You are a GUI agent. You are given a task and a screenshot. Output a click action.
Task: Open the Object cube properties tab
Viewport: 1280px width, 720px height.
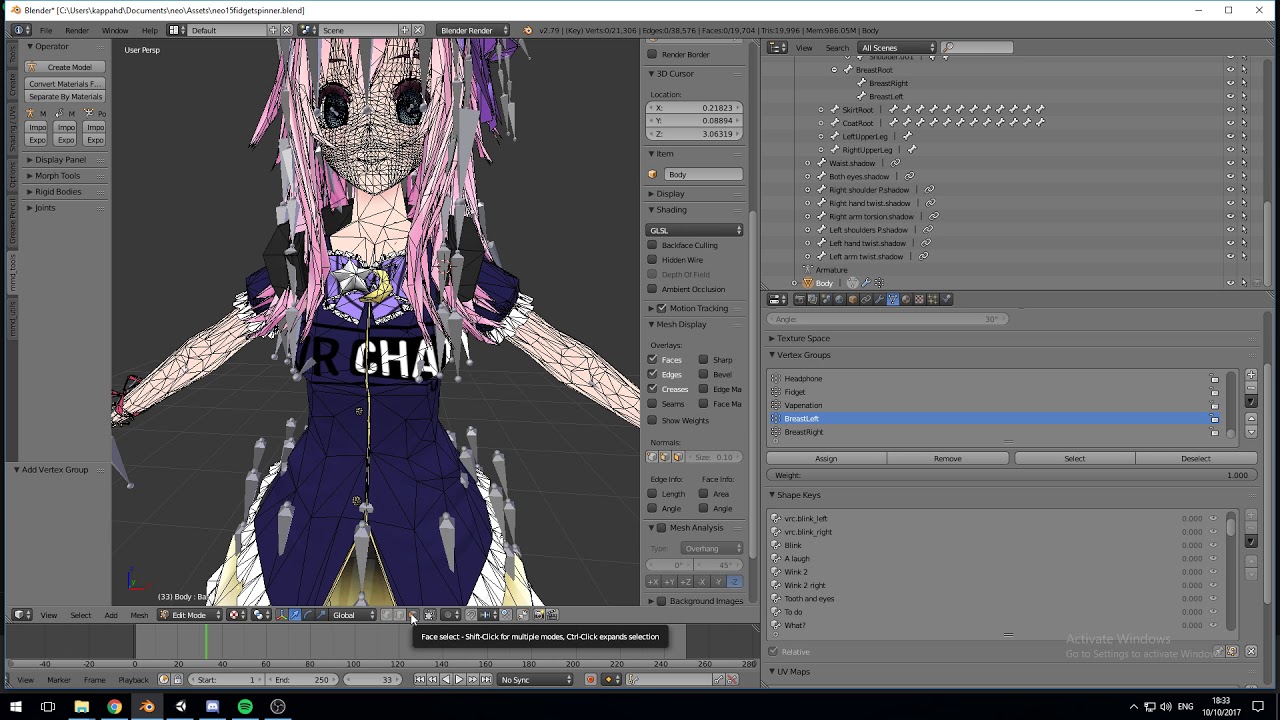pyautogui.click(x=852, y=299)
